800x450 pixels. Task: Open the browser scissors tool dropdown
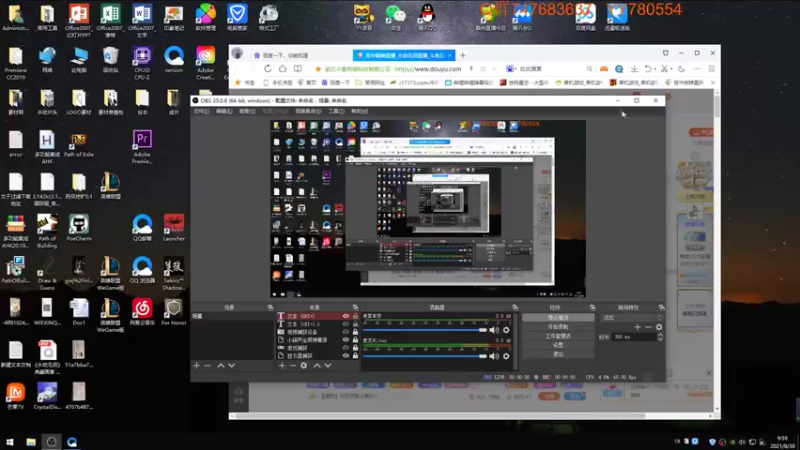coord(670,69)
